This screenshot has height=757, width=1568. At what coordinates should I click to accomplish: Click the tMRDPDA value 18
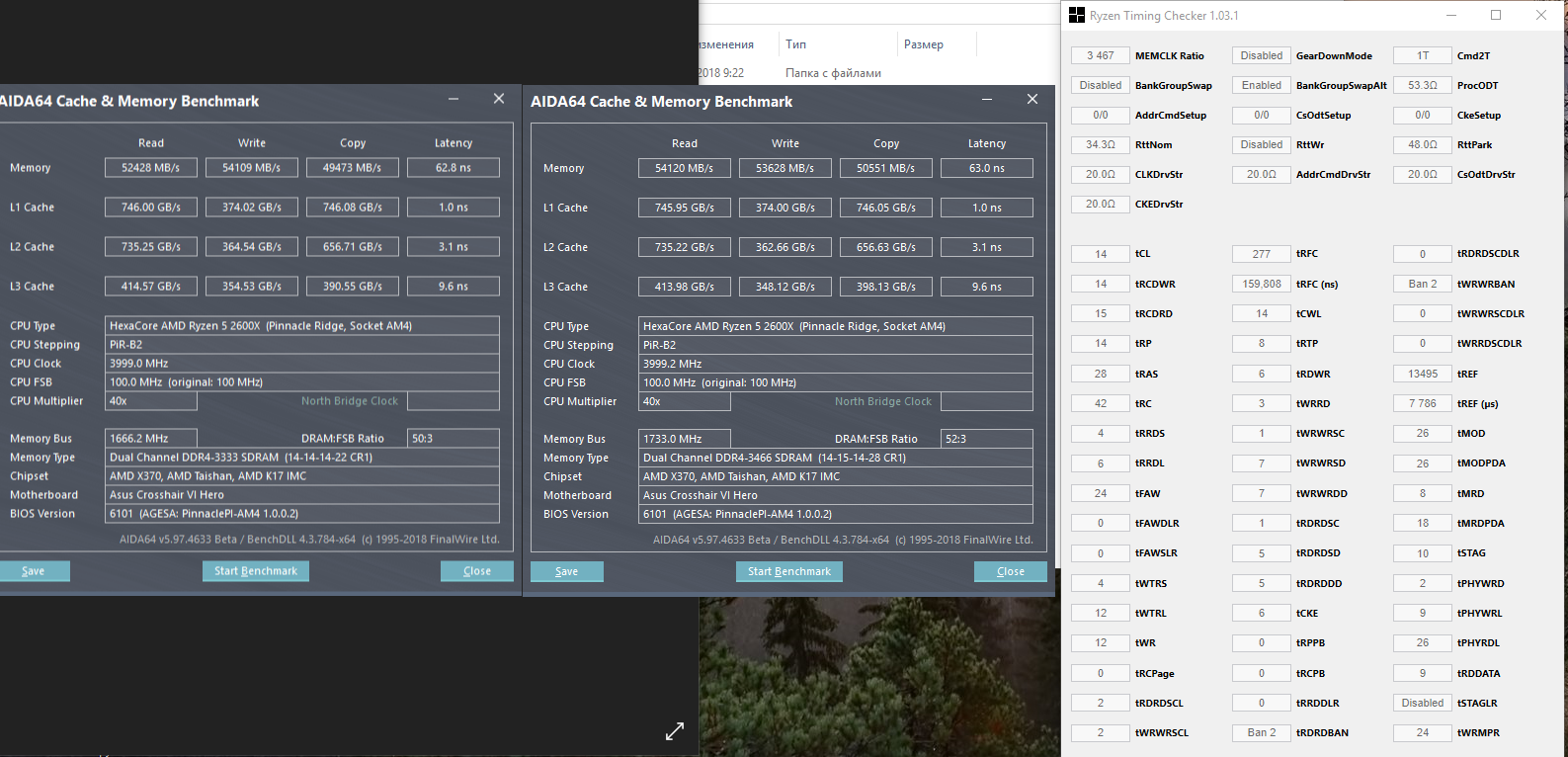(x=1423, y=523)
